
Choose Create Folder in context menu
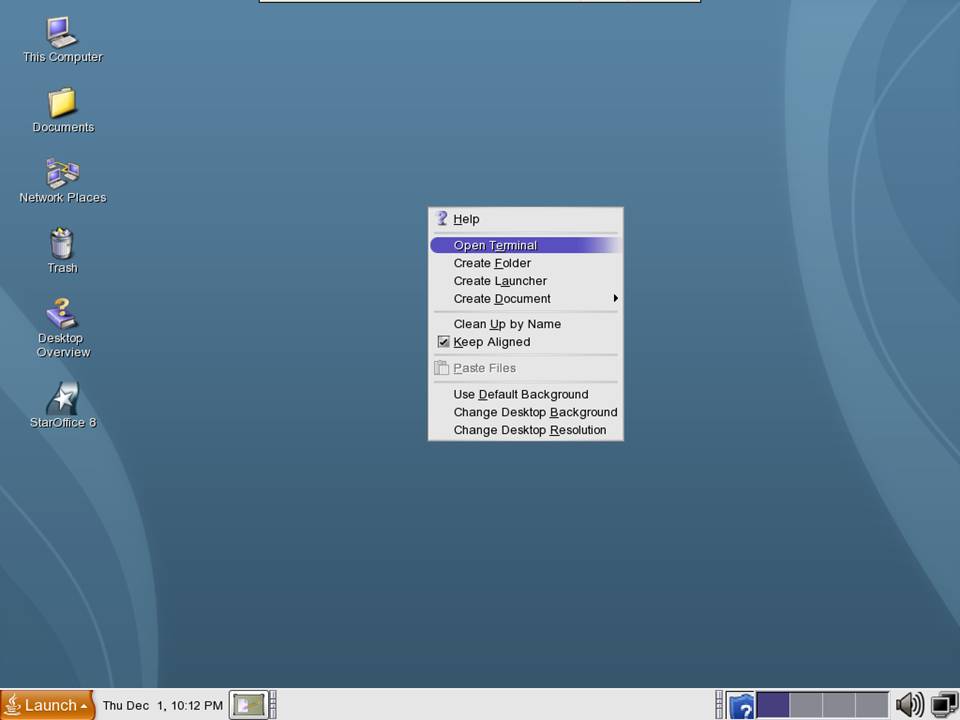click(525, 263)
